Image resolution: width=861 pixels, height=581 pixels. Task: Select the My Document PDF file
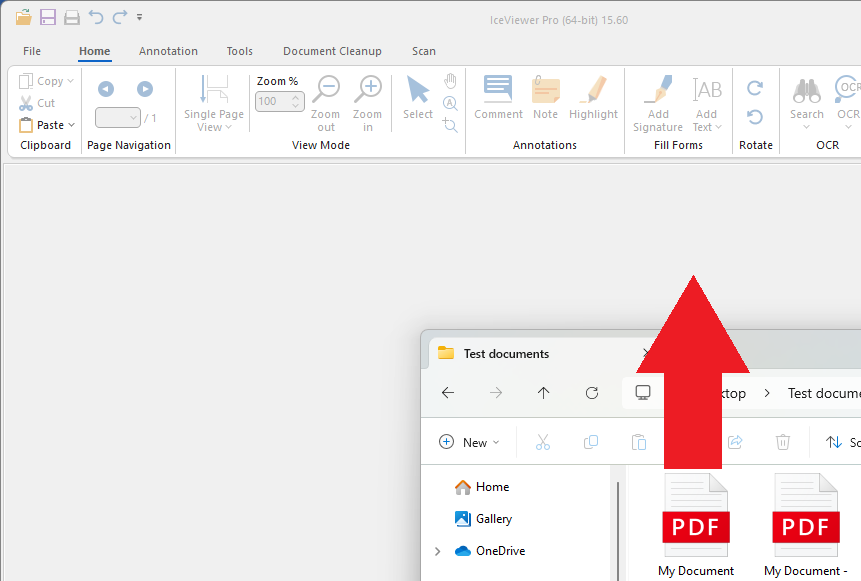tap(696, 525)
